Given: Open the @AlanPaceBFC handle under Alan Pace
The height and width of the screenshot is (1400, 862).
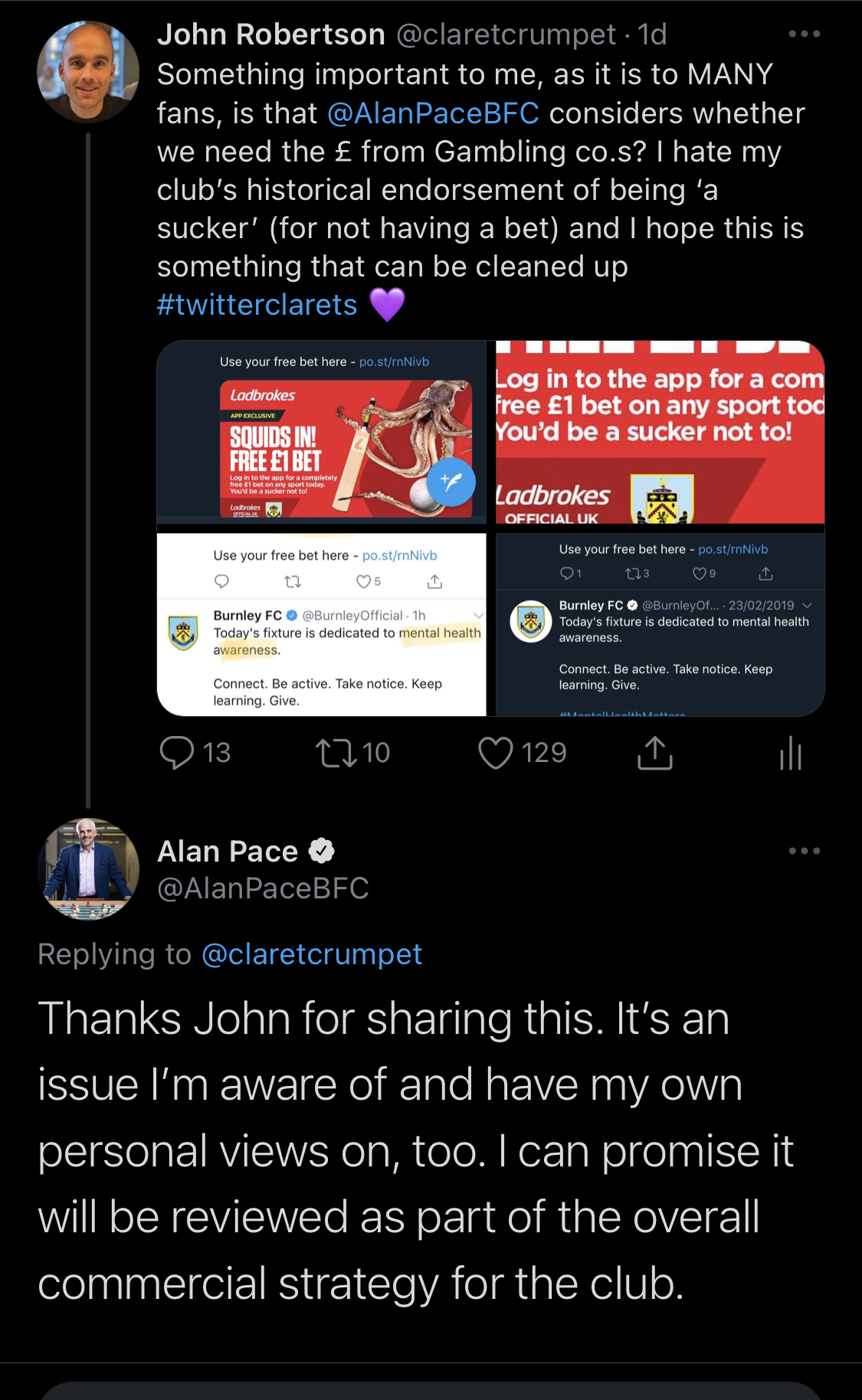Looking at the screenshot, I should coord(263,888).
